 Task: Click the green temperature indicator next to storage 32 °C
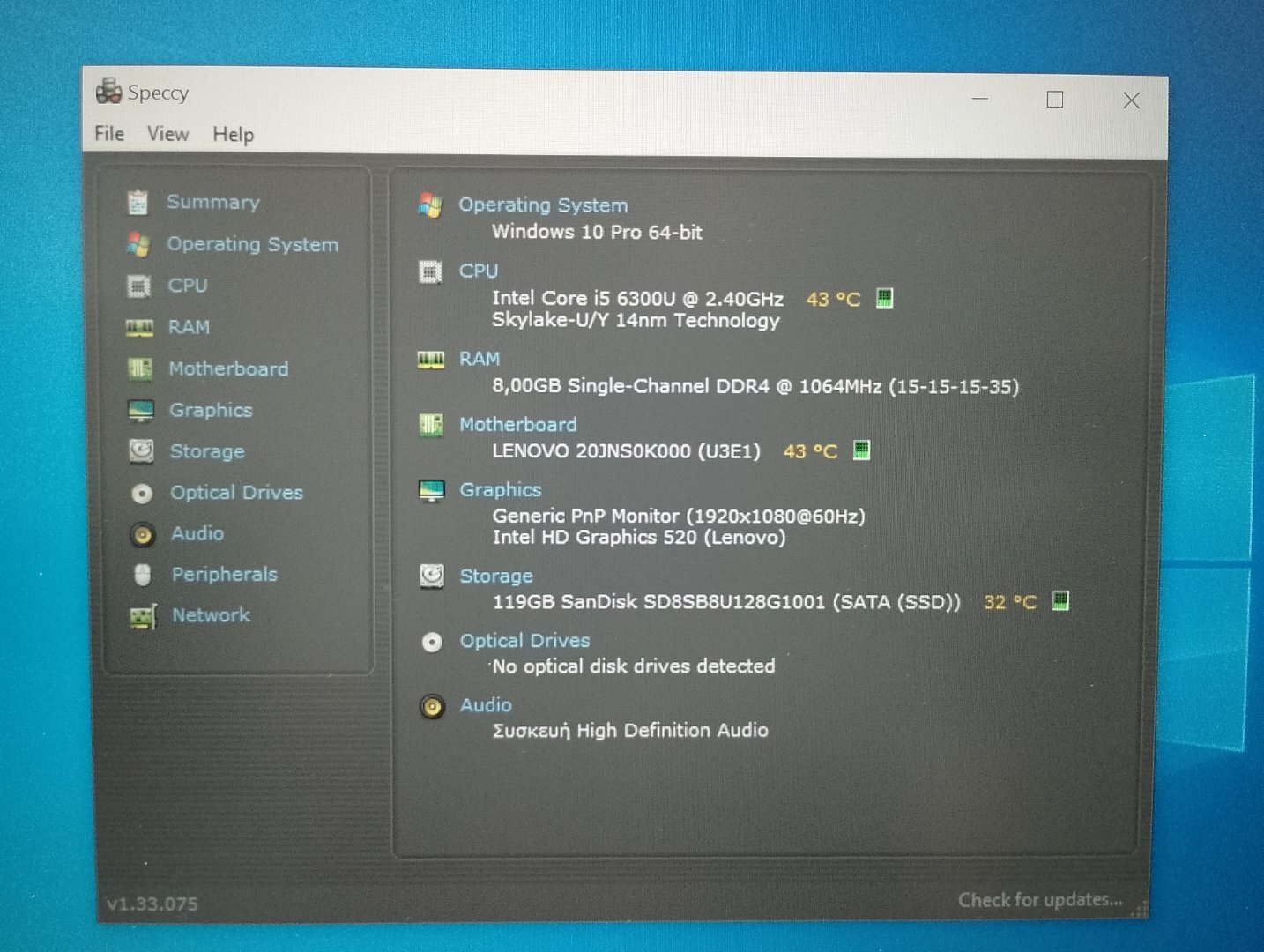(1060, 601)
